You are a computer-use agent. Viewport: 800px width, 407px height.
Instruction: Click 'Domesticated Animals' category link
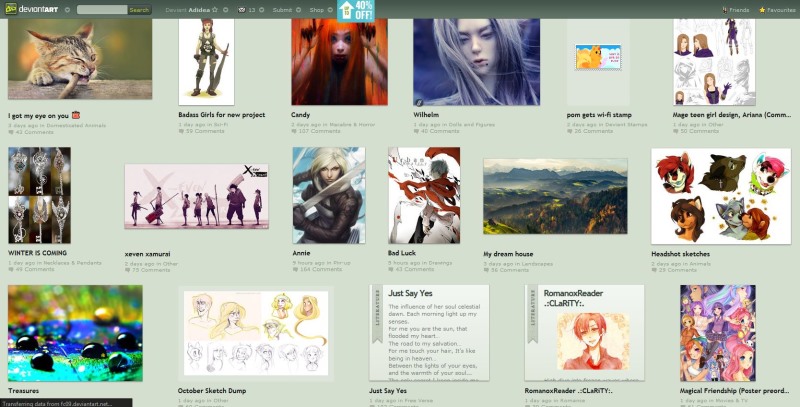[76, 125]
